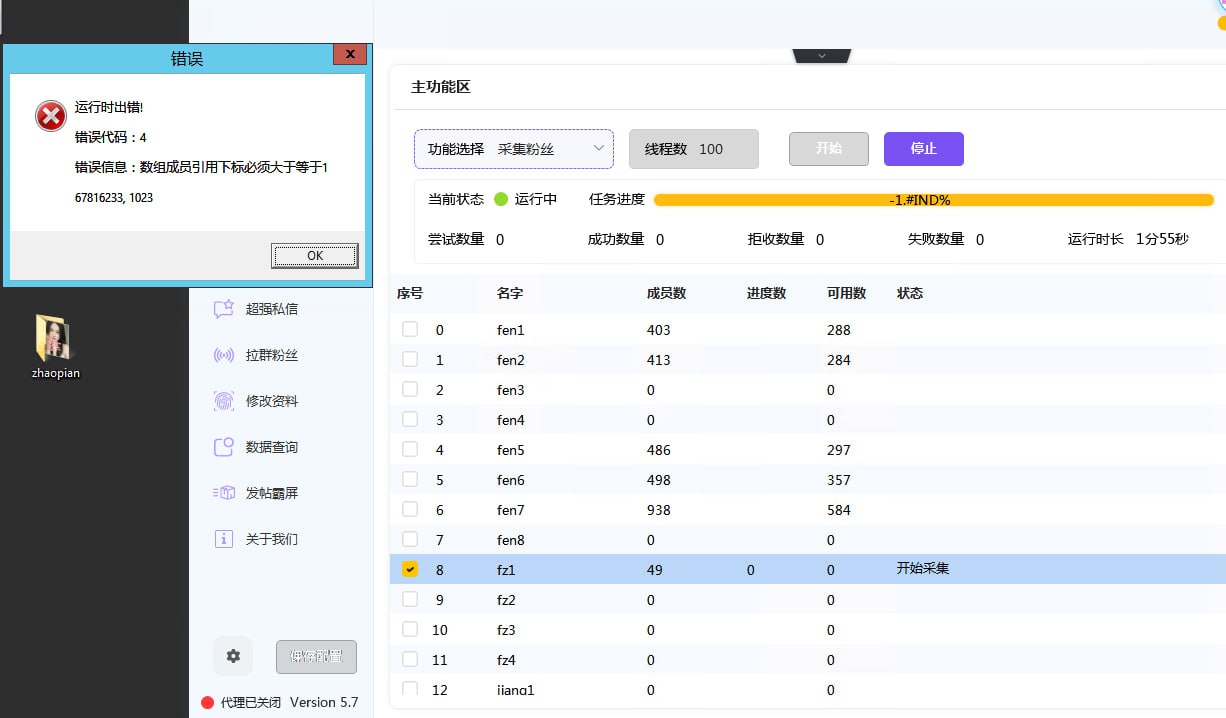Select the checkbox for row fen7
The width and height of the screenshot is (1226, 718).
coord(410,510)
